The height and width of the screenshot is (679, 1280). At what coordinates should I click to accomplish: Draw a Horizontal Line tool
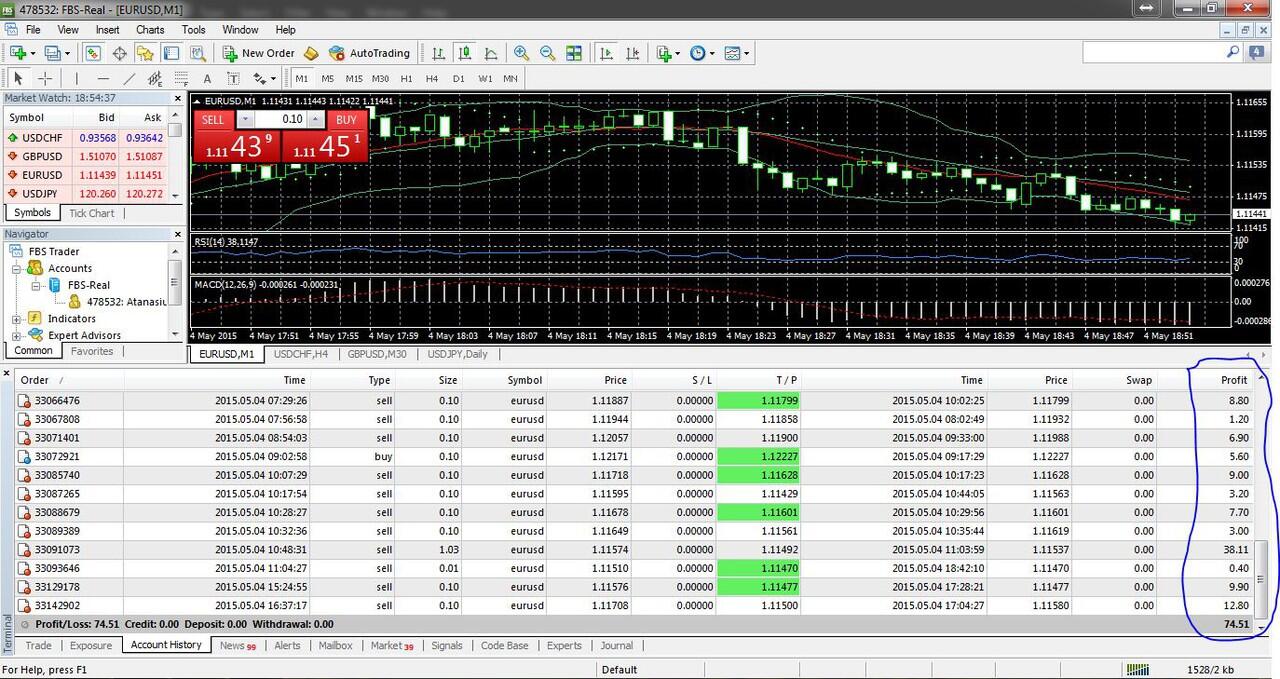(103, 78)
